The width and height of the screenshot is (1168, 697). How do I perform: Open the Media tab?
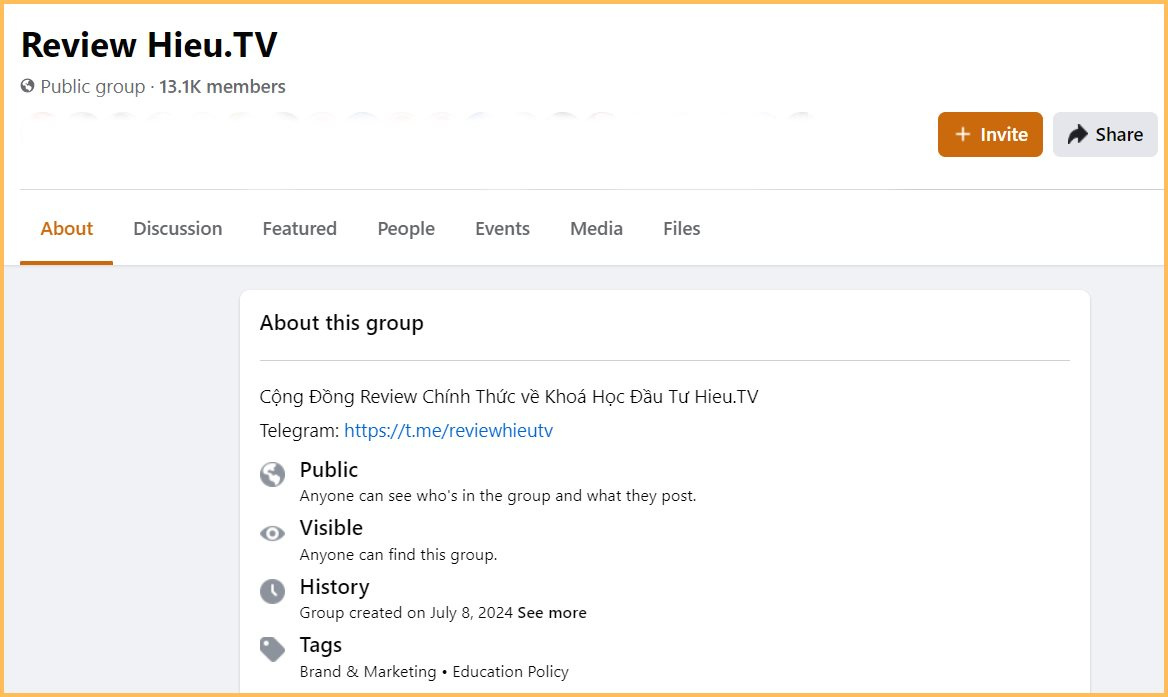tap(596, 229)
